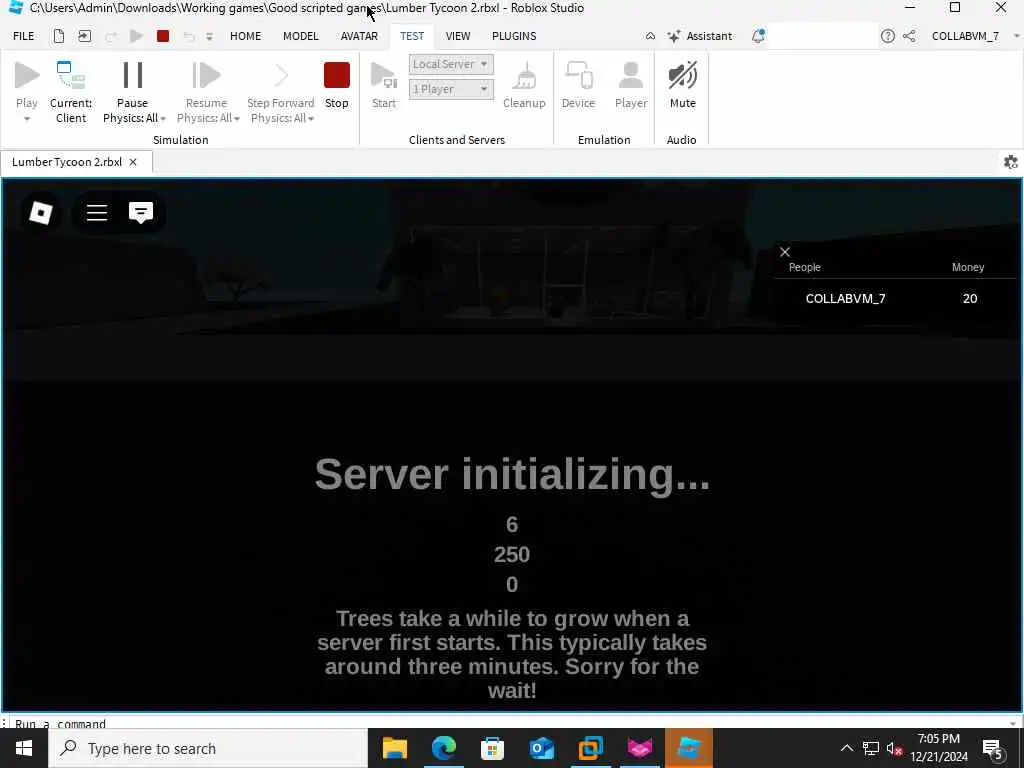Screen dimensions: 1024x768
Task: Open Outlook from the taskbar
Action: point(541,748)
